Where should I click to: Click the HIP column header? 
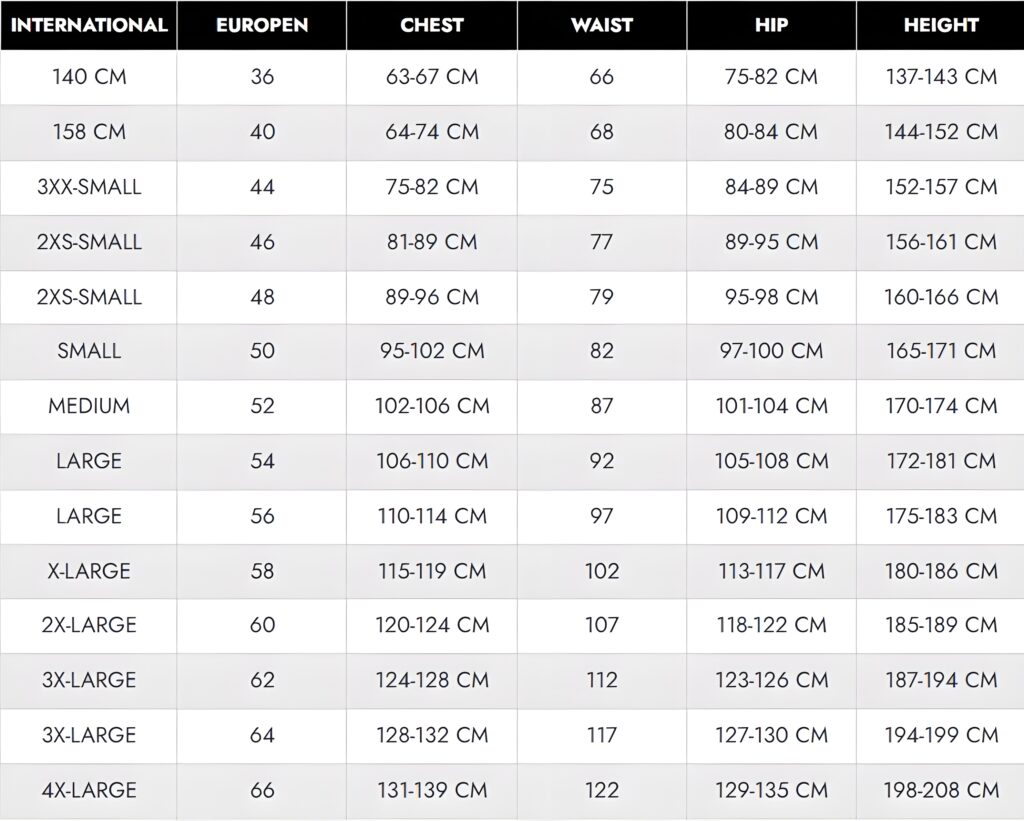click(771, 25)
